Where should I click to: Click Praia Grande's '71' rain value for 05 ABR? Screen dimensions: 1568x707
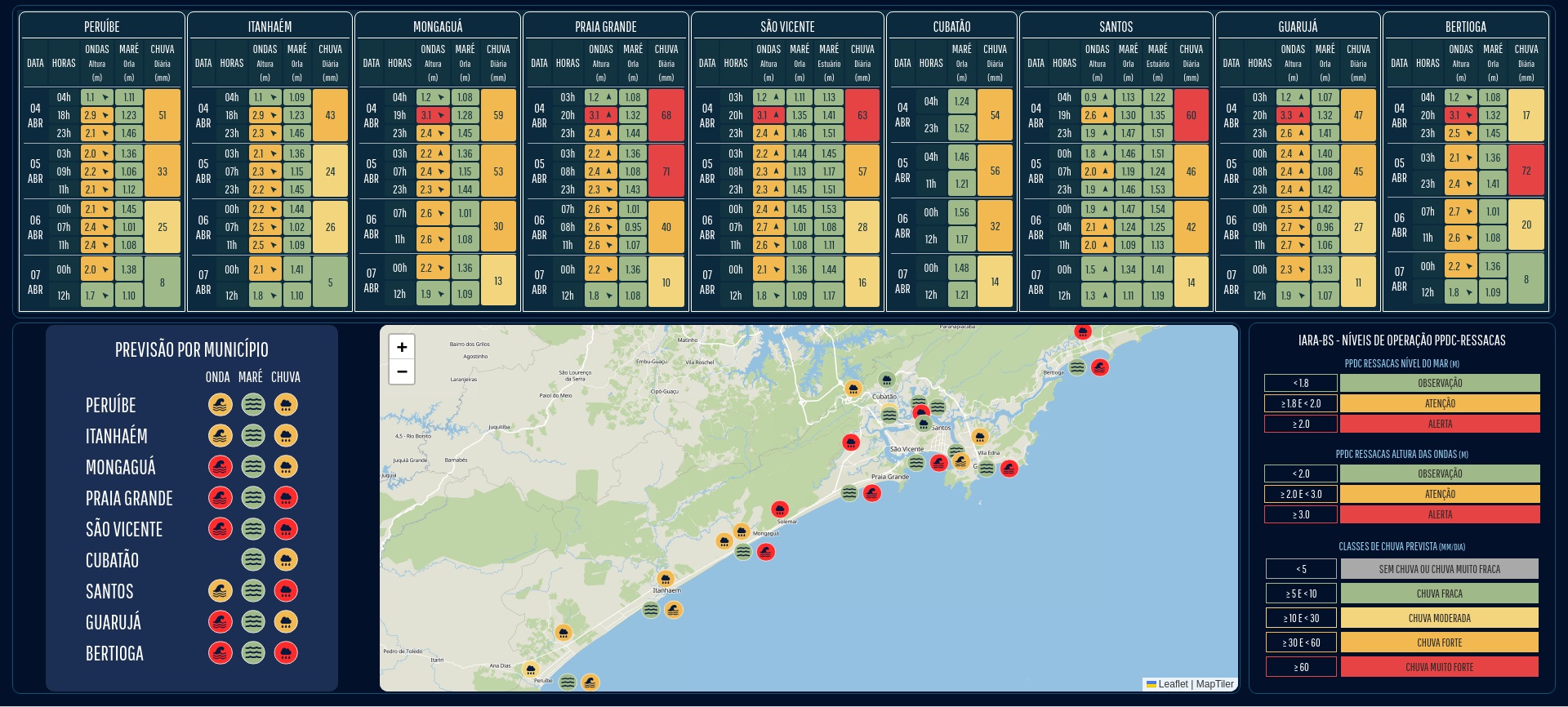[x=666, y=171]
